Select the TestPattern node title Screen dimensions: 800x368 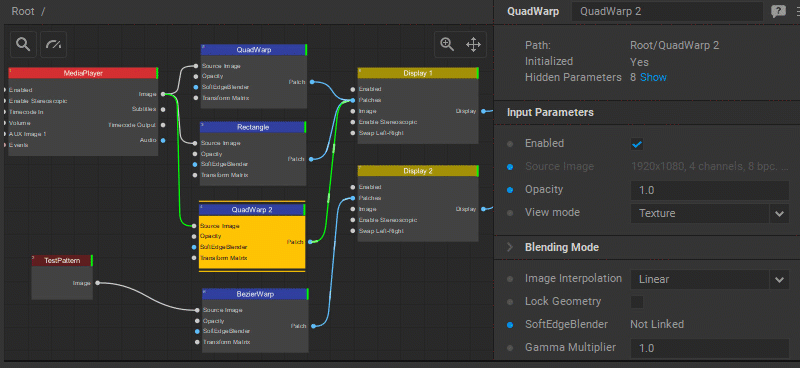point(62,260)
